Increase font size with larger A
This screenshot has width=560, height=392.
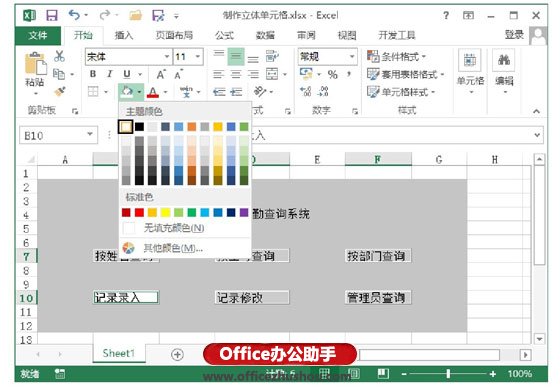click(161, 74)
